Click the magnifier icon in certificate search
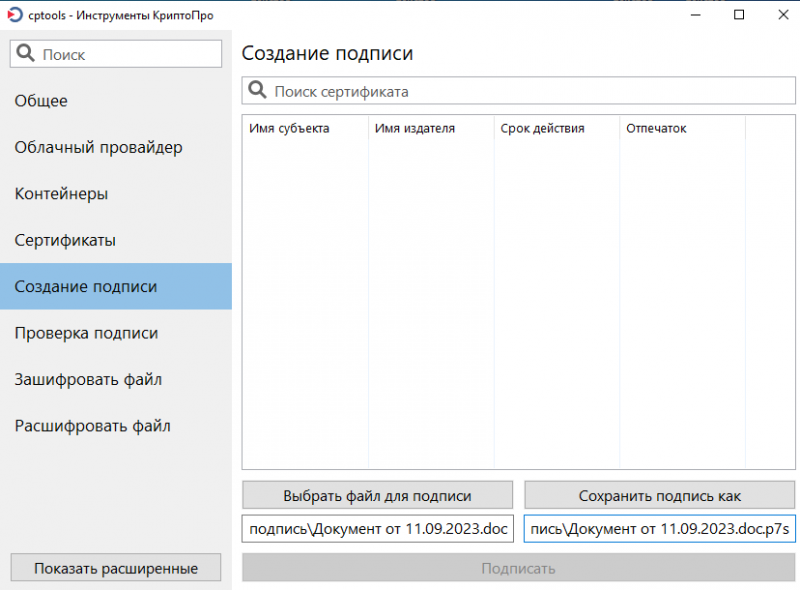Screen dimensions: 800x590 pos(258,91)
